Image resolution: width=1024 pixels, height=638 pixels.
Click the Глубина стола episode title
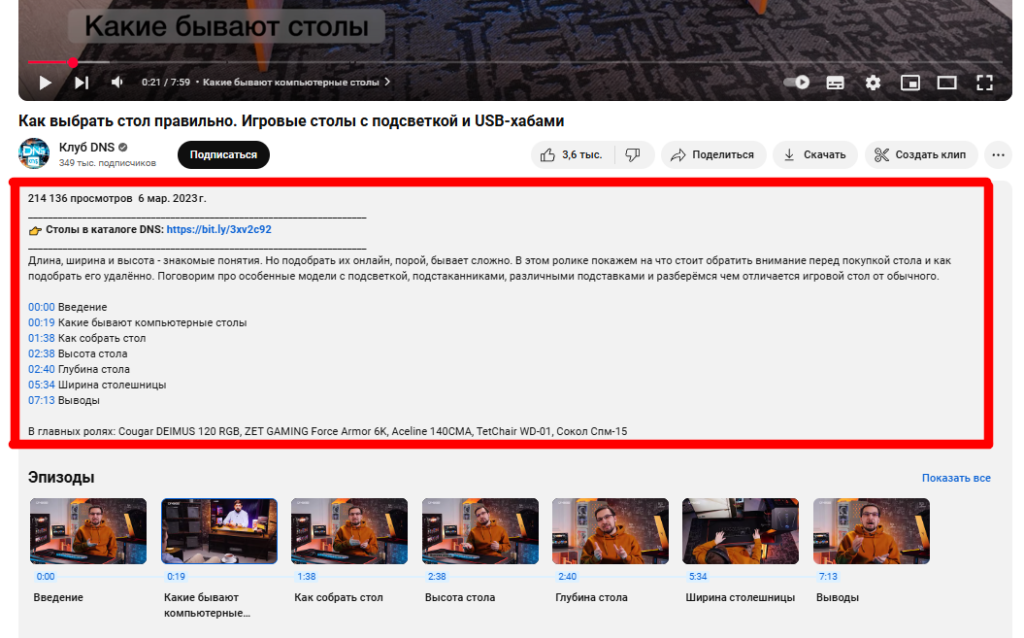[591, 598]
